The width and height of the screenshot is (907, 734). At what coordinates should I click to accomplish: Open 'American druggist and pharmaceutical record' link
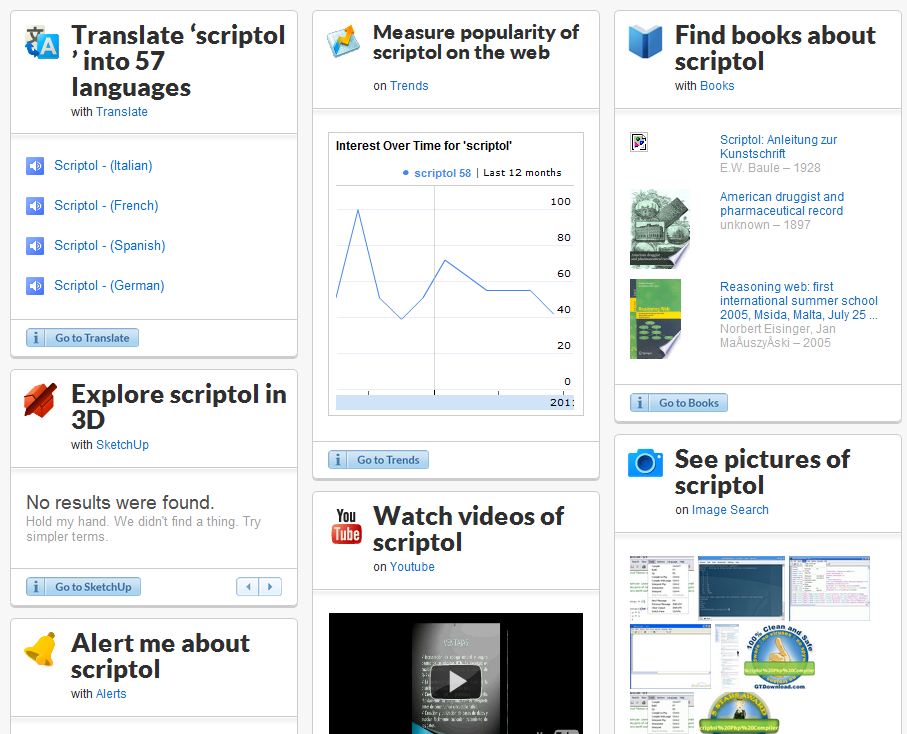(781, 204)
